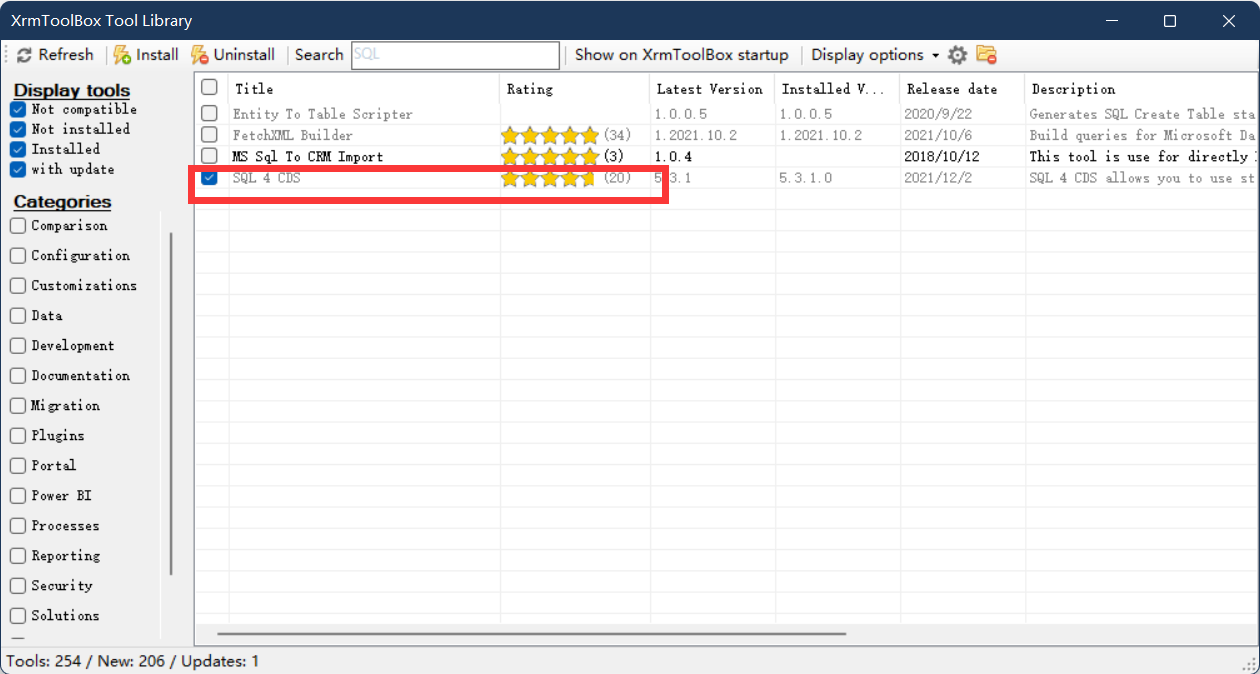Maximize the Tool Library window
This screenshot has width=1260, height=674.
coord(1170,21)
